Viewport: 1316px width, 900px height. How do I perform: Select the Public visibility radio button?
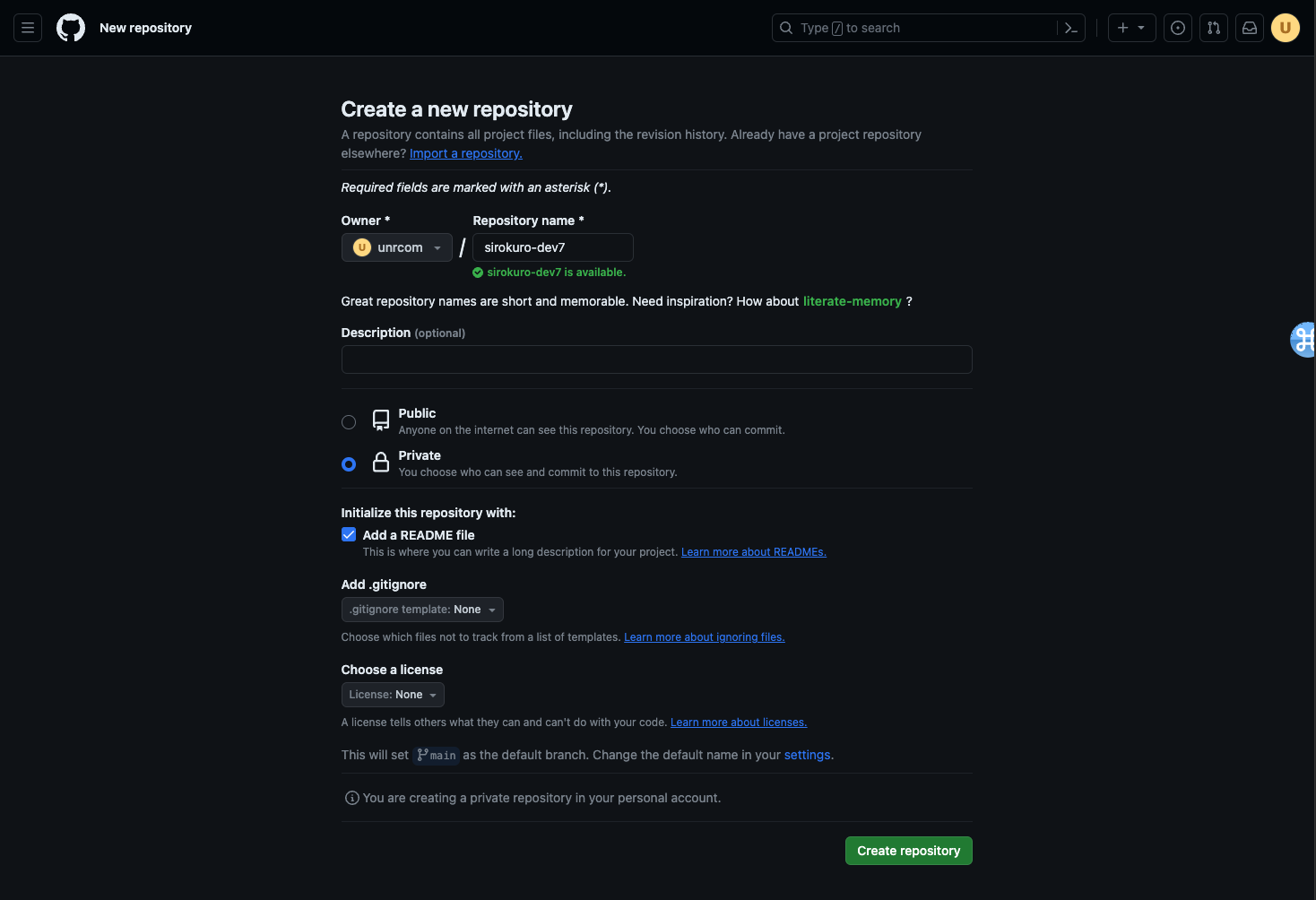coord(349,422)
